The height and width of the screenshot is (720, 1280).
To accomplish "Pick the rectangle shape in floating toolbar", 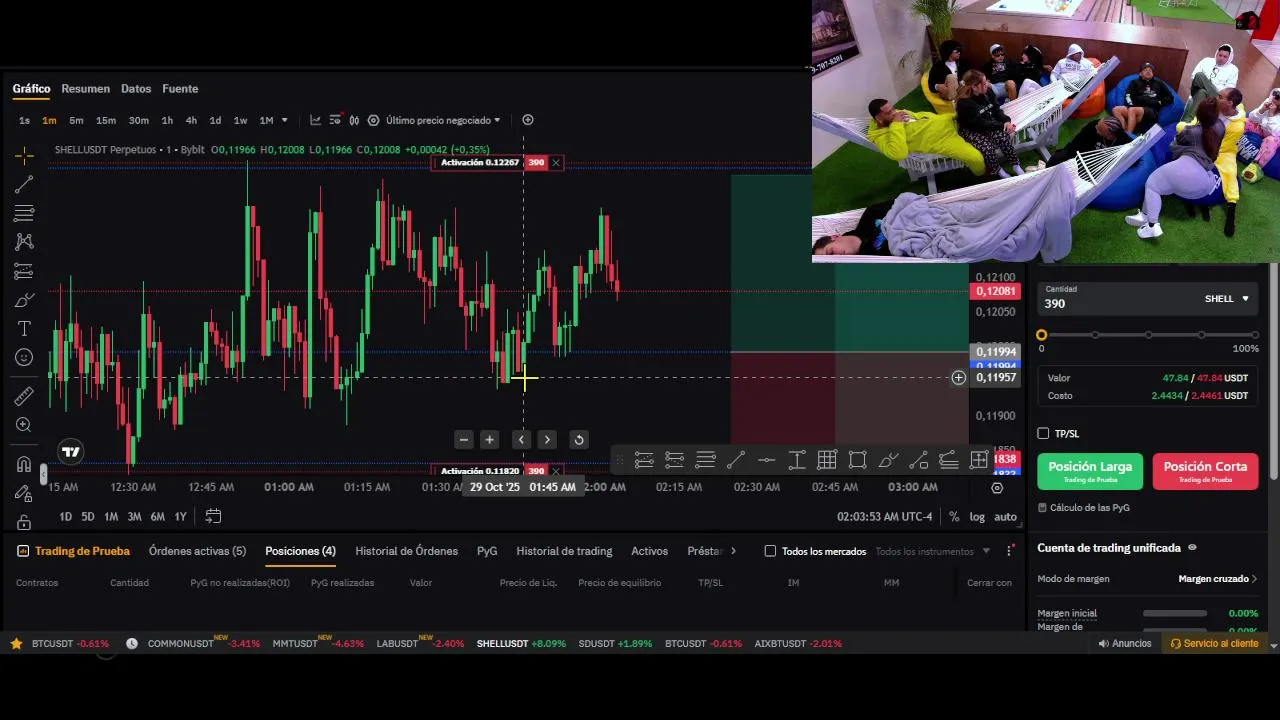I will [x=857, y=460].
